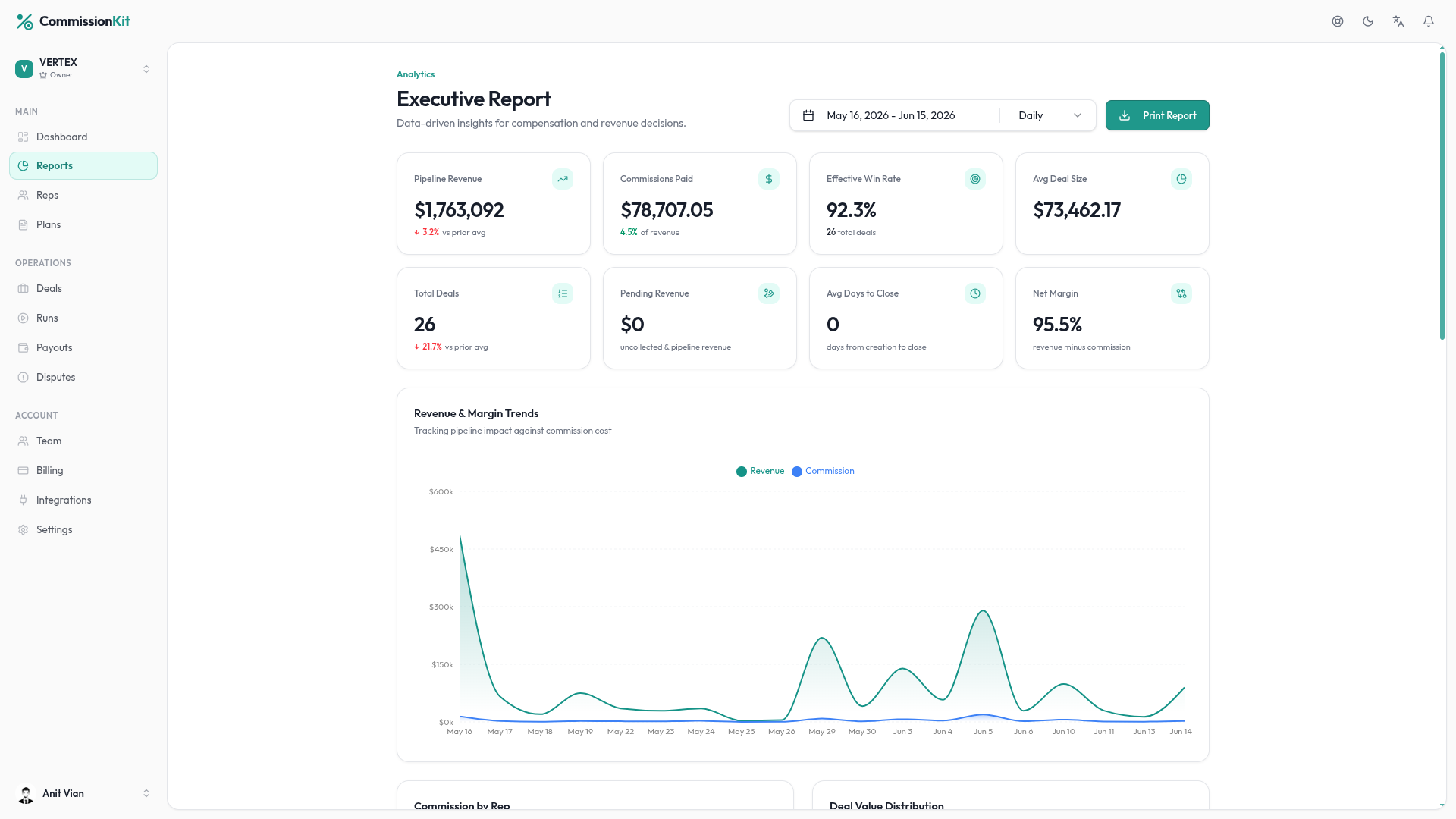
Task: Click the Effective Win Rate target icon
Action: point(975,179)
